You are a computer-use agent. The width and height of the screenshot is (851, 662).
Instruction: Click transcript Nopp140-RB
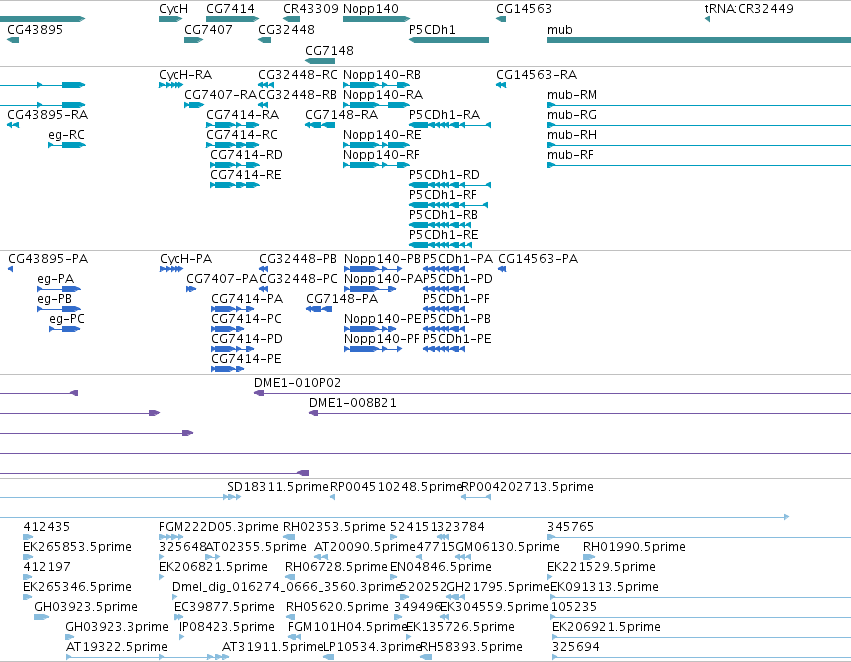tap(376, 85)
